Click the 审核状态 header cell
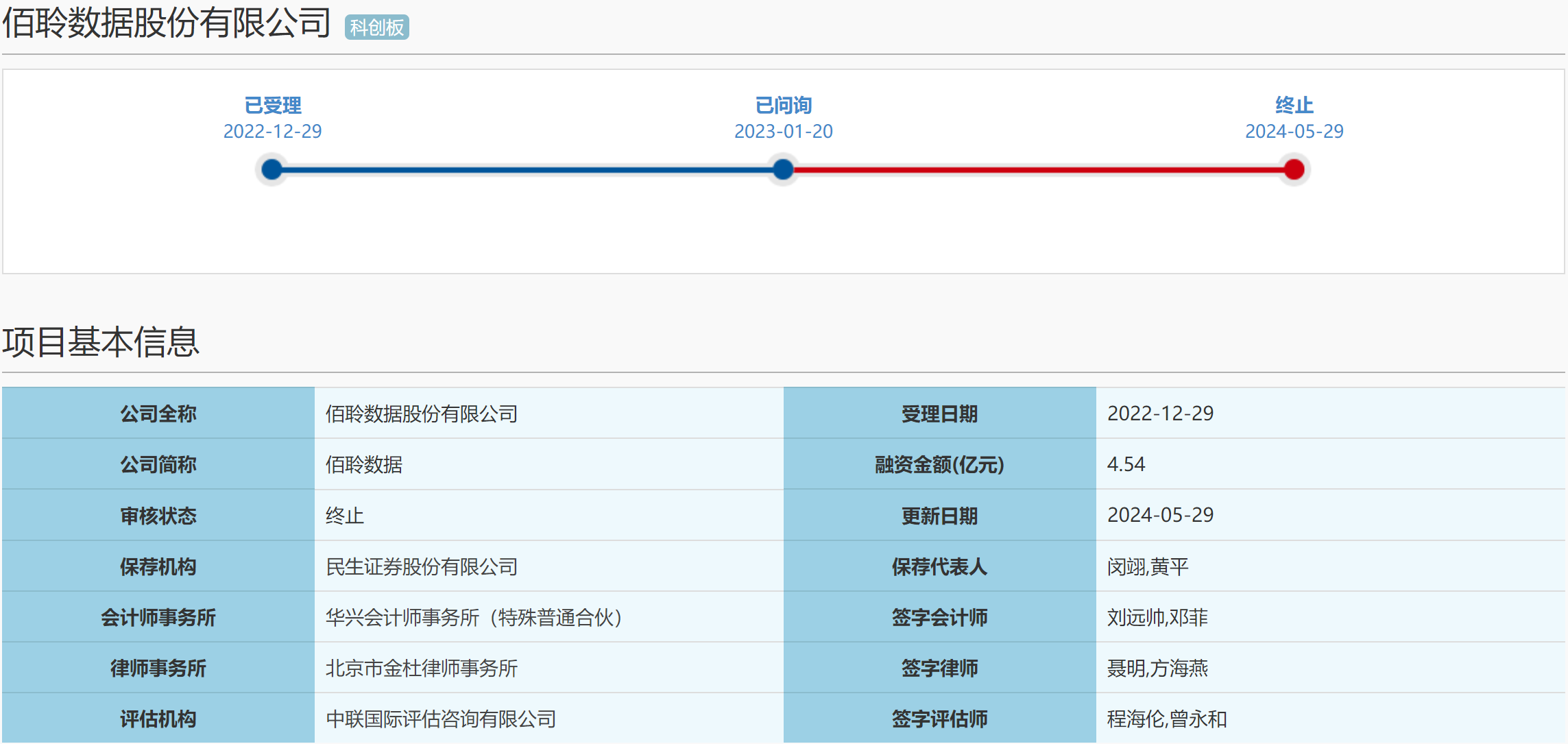 coord(158,515)
